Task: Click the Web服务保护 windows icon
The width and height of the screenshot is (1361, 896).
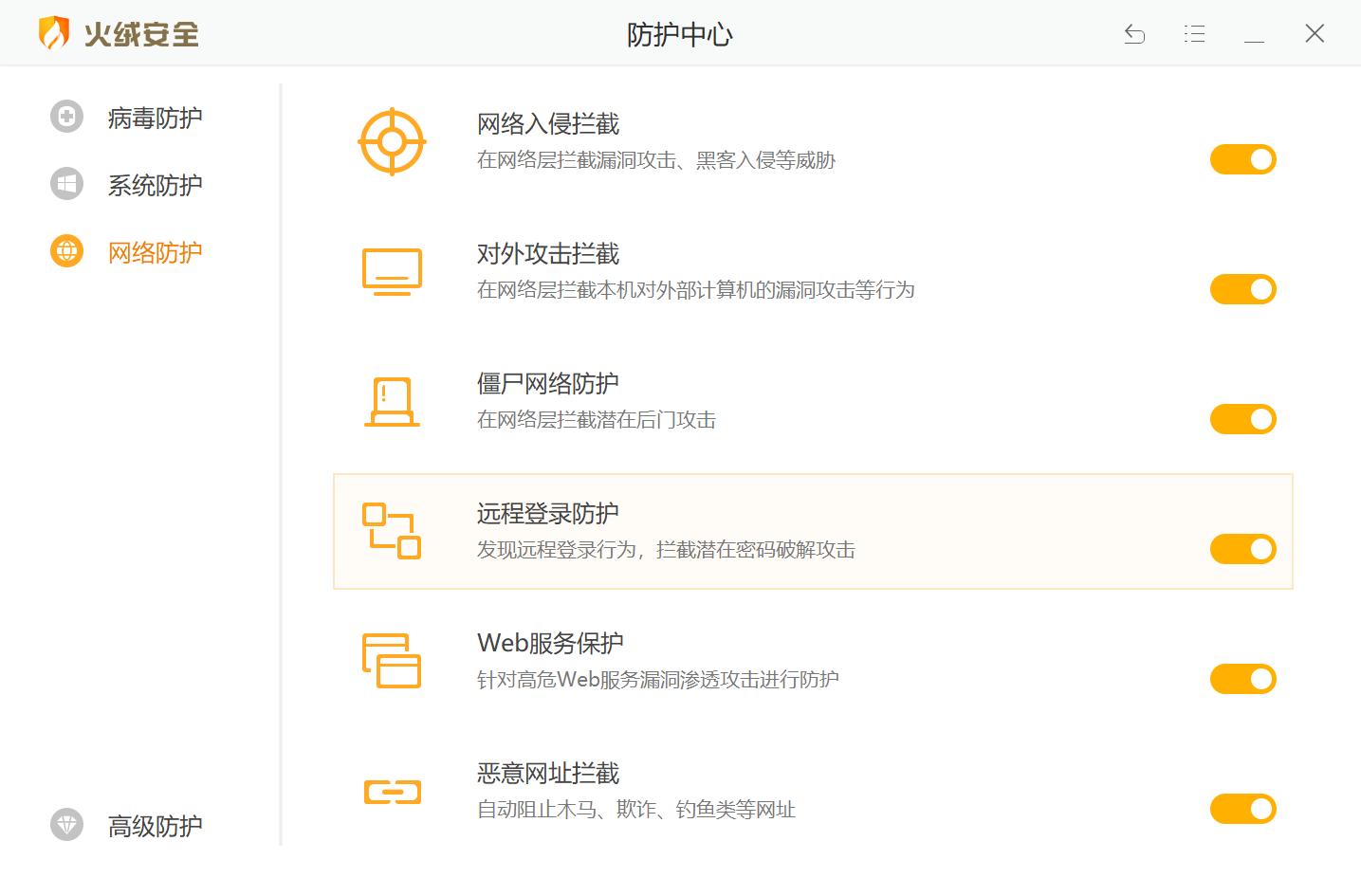Action: click(x=391, y=662)
